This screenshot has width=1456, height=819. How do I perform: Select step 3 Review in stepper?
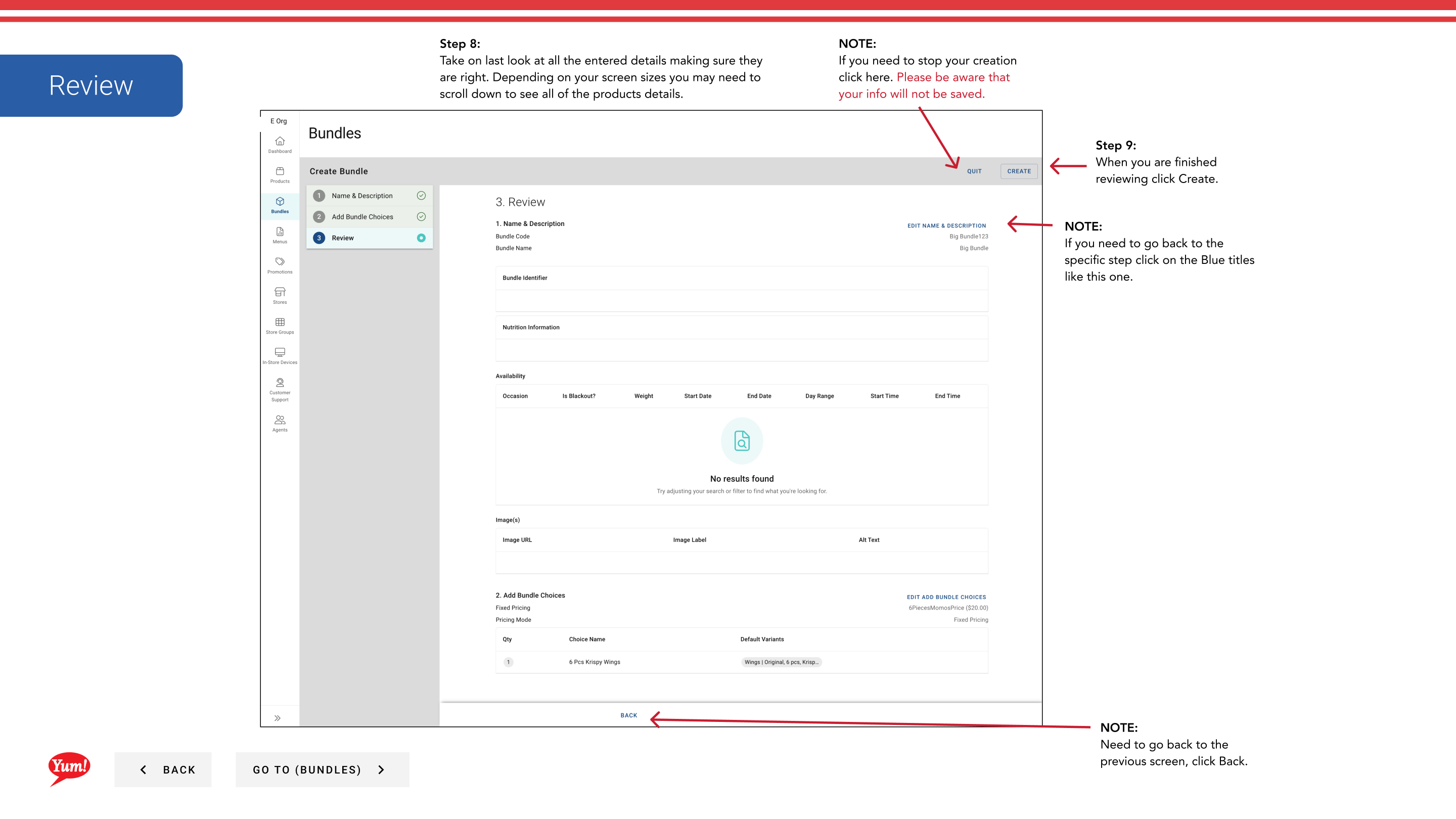pos(370,238)
